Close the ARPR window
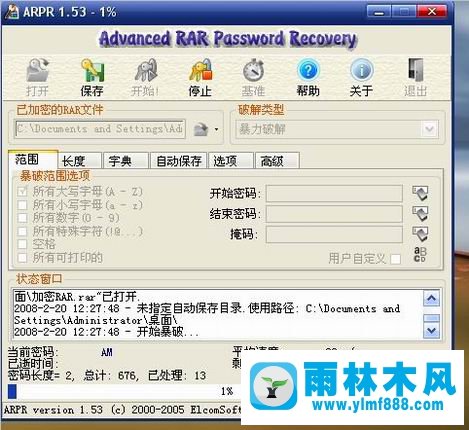469x430 pixels. [432, 12]
